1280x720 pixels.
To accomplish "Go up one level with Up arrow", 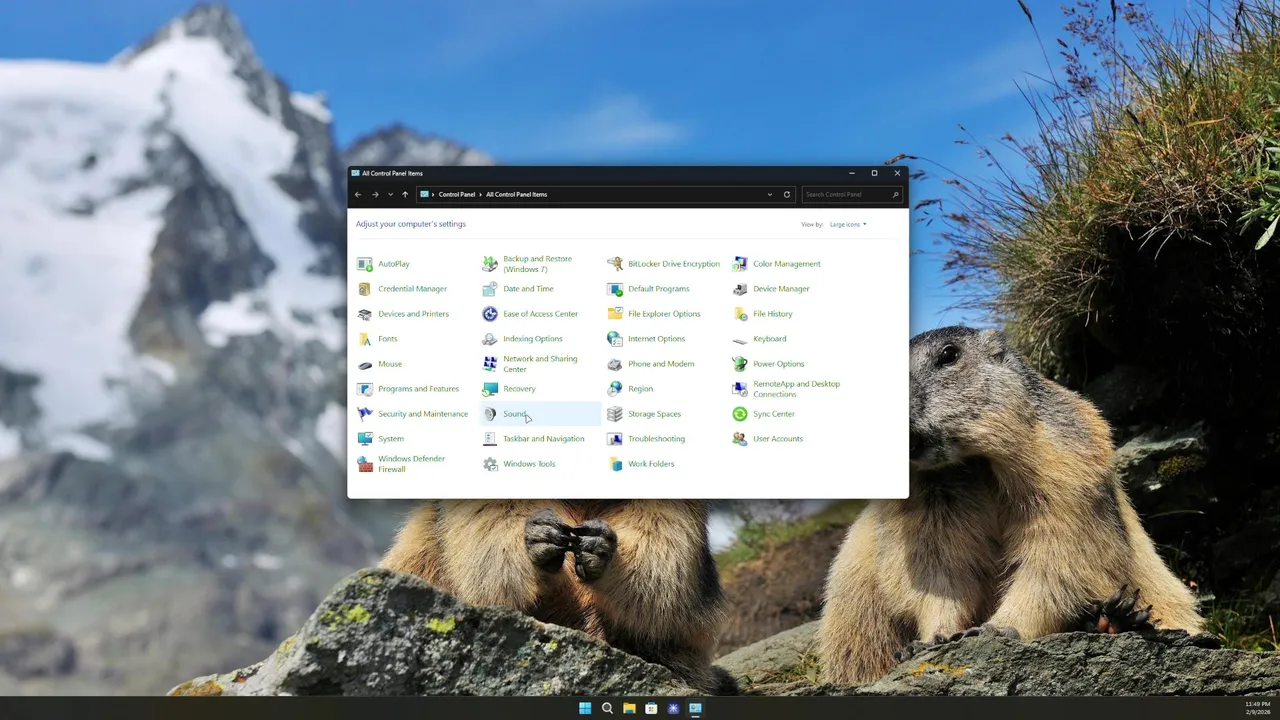I will [x=405, y=195].
